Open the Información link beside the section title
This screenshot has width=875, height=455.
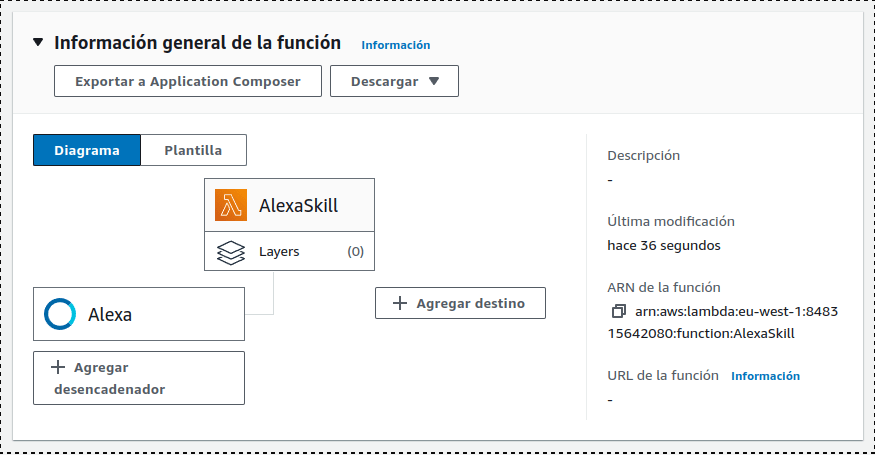coord(396,45)
